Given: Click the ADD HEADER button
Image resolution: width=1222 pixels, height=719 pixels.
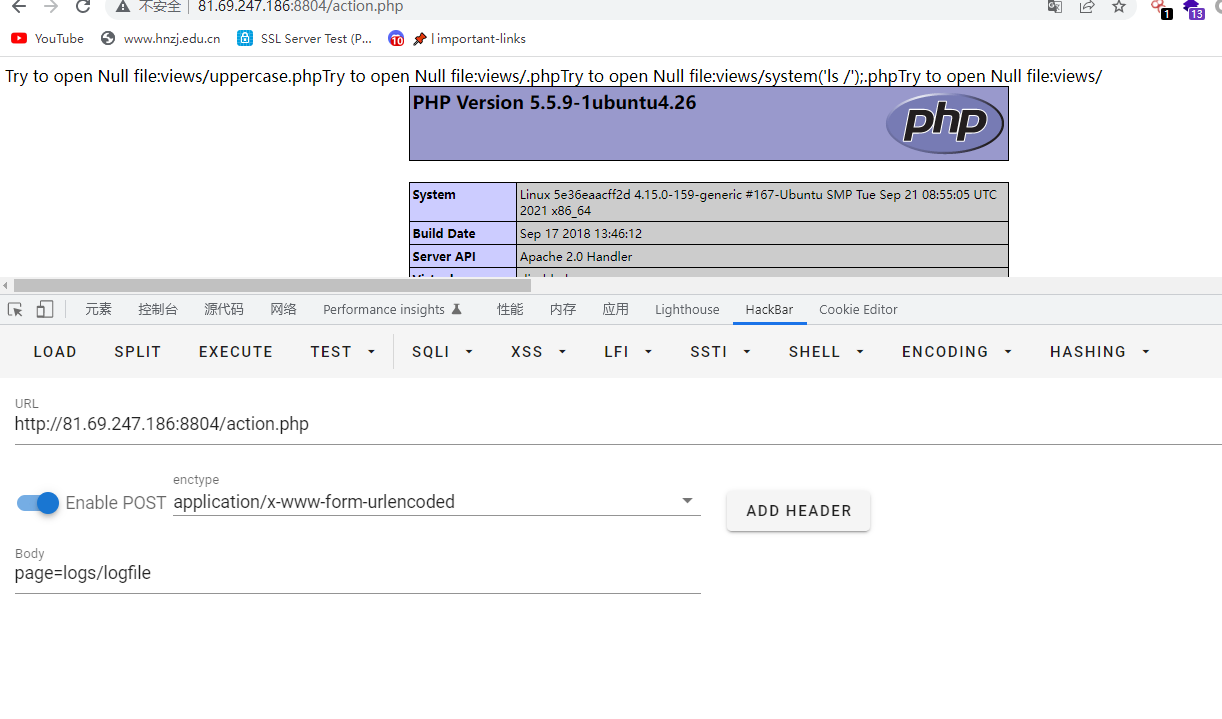Looking at the screenshot, I should pos(798,511).
